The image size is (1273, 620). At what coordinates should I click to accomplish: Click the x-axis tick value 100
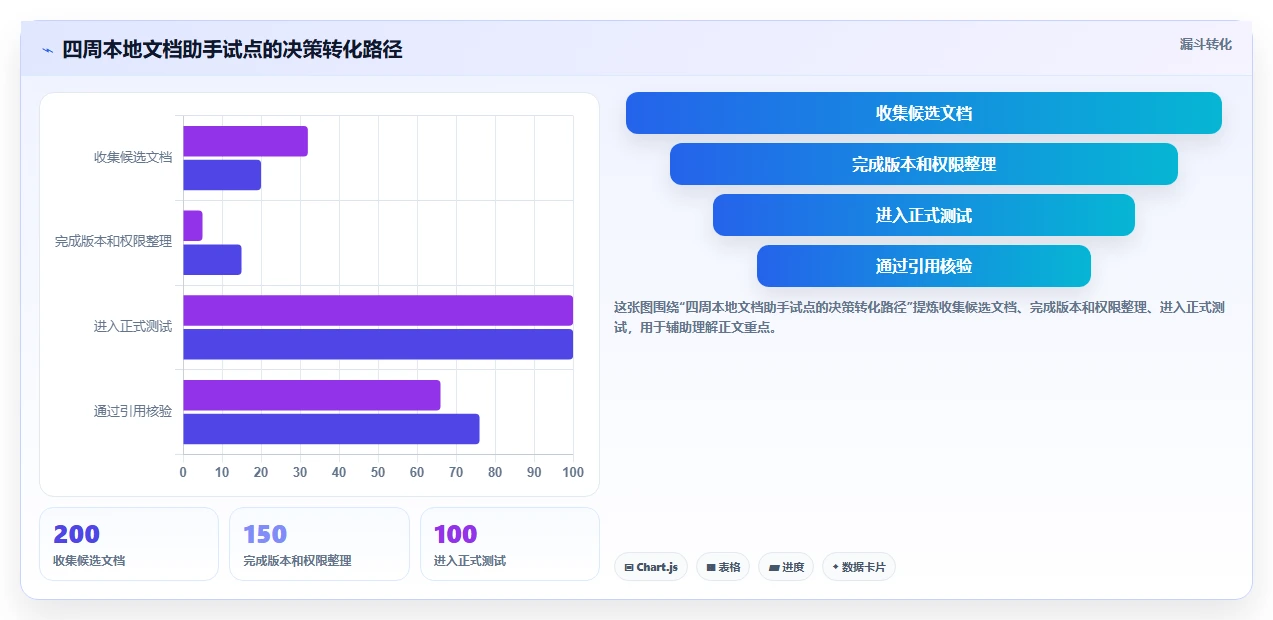[573, 472]
